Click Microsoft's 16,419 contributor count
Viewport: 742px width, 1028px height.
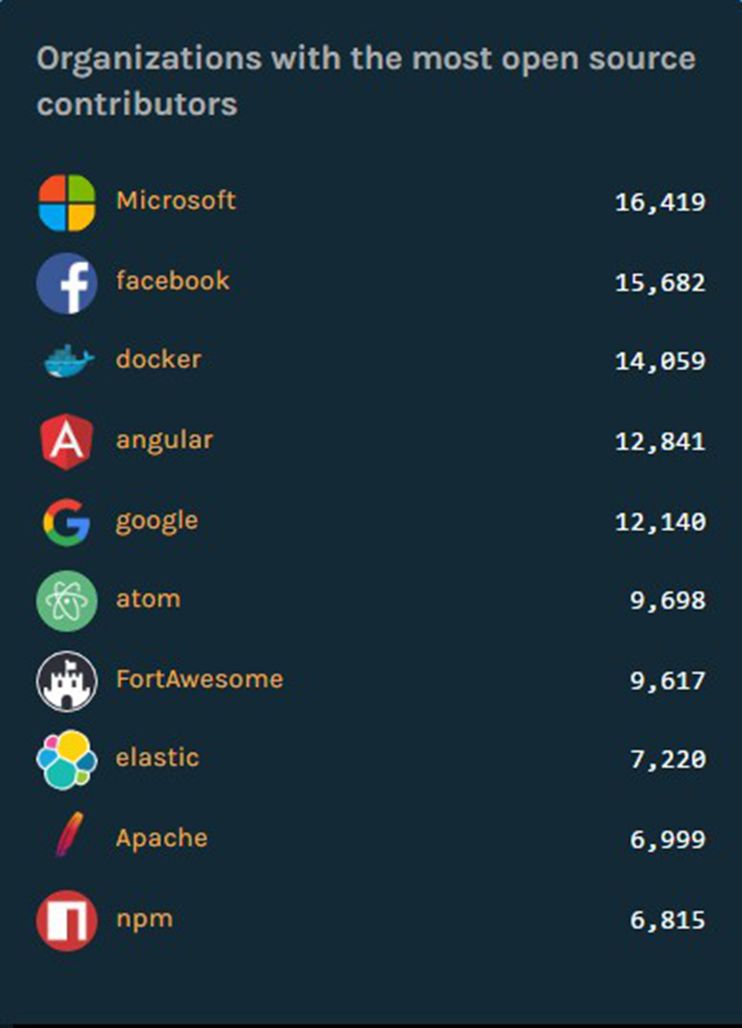coord(661,203)
